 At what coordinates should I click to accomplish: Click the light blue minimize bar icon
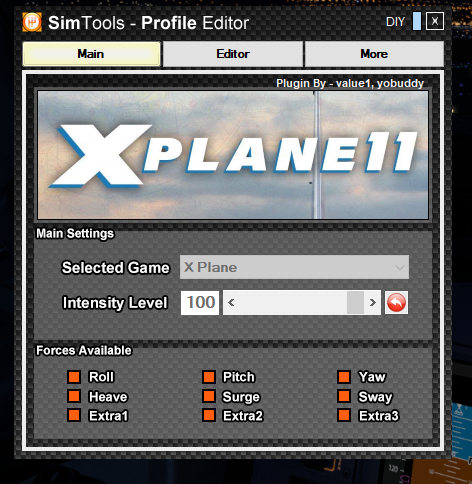(417, 21)
